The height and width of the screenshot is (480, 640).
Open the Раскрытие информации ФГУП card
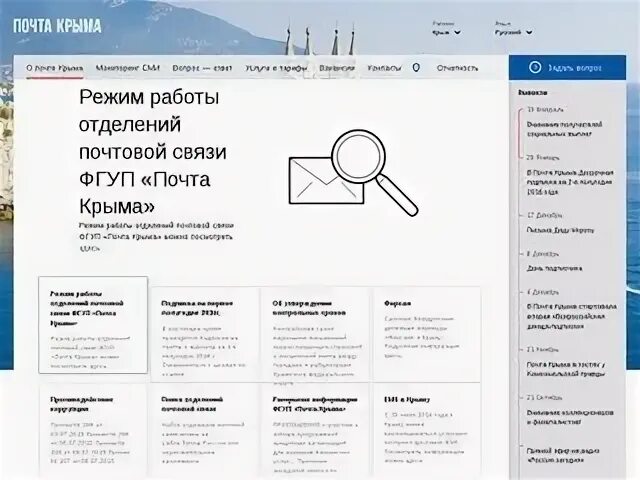point(315,429)
